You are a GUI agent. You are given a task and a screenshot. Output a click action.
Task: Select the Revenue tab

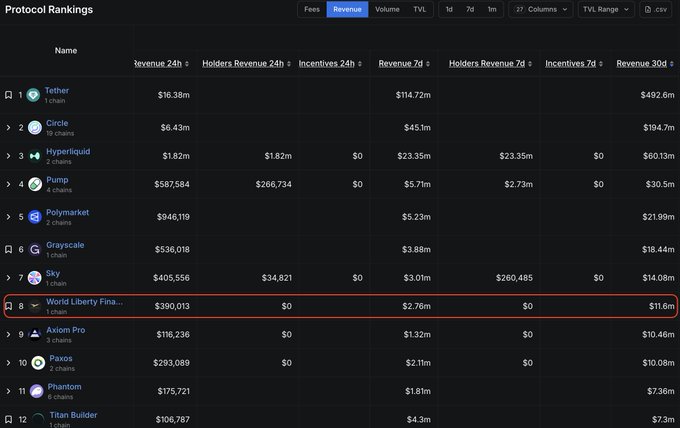click(x=347, y=9)
